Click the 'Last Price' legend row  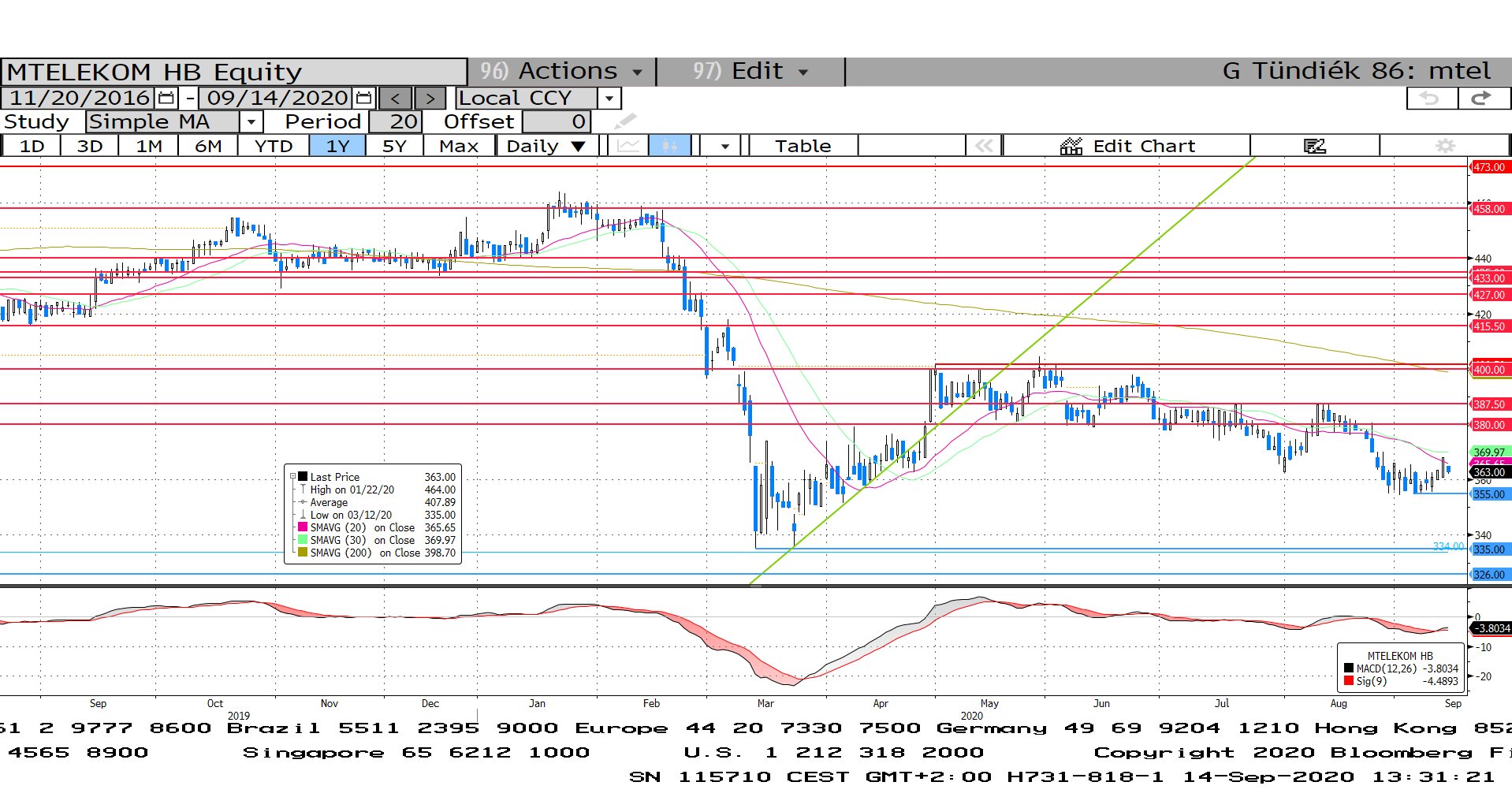[378, 477]
